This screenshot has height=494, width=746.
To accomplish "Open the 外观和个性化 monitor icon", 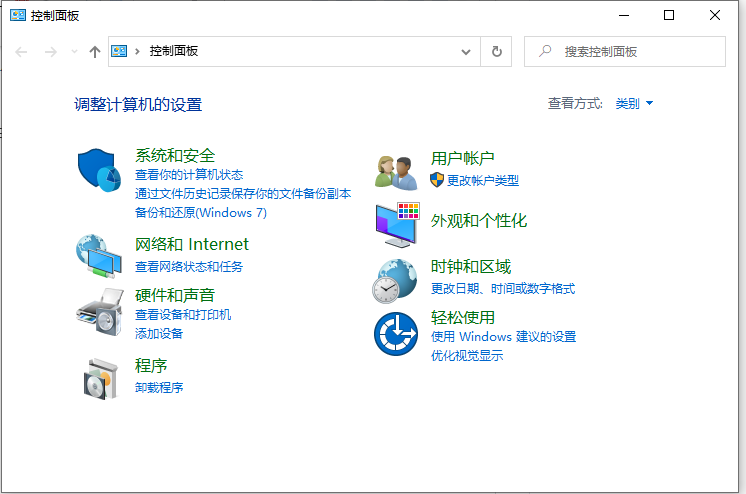I will point(396,224).
